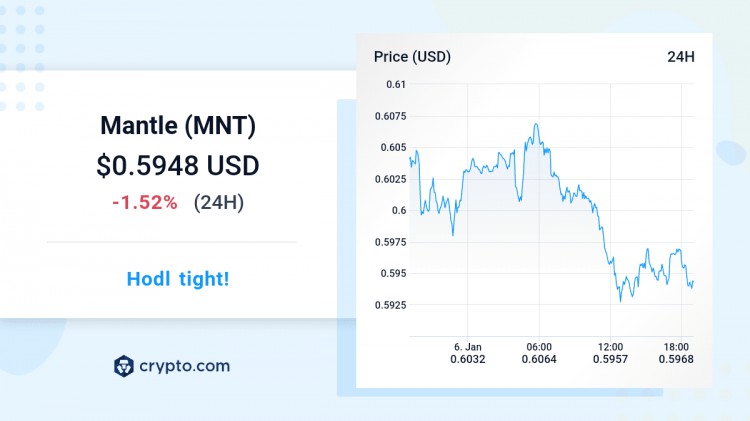Click the crypto.com shield logo icon
The width and height of the screenshot is (750, 421).
124,366
